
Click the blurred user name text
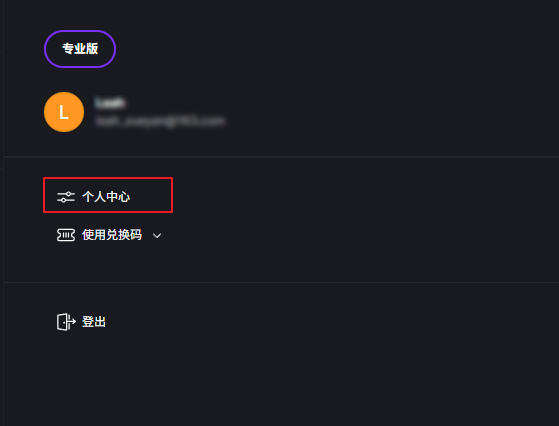tap(110, 103)
